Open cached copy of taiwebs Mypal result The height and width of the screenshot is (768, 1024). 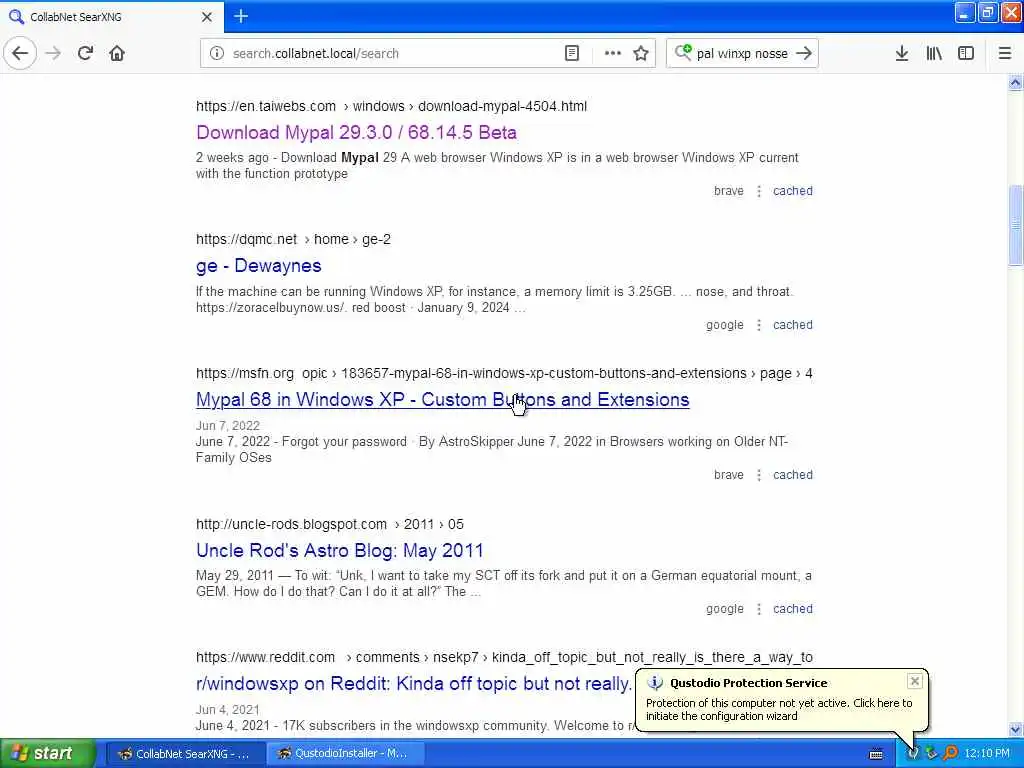793,191
